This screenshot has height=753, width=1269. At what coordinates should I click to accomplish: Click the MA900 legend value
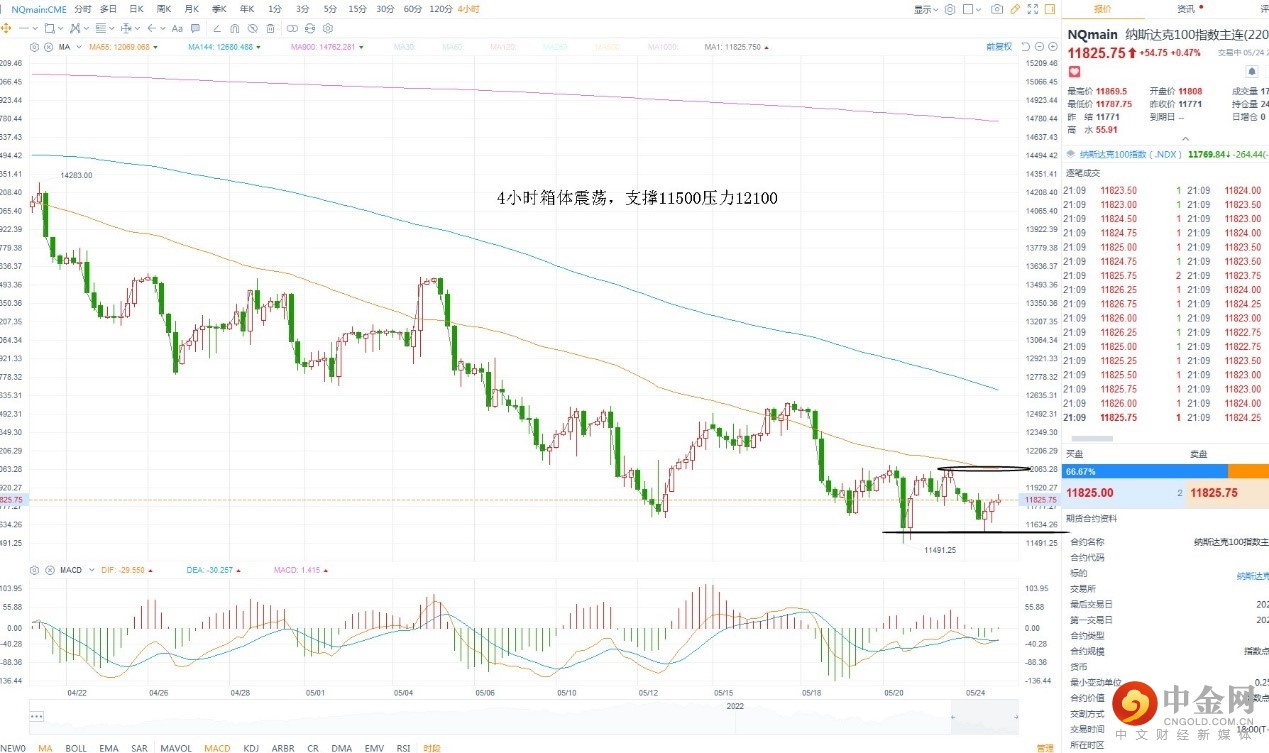point(325,47)
